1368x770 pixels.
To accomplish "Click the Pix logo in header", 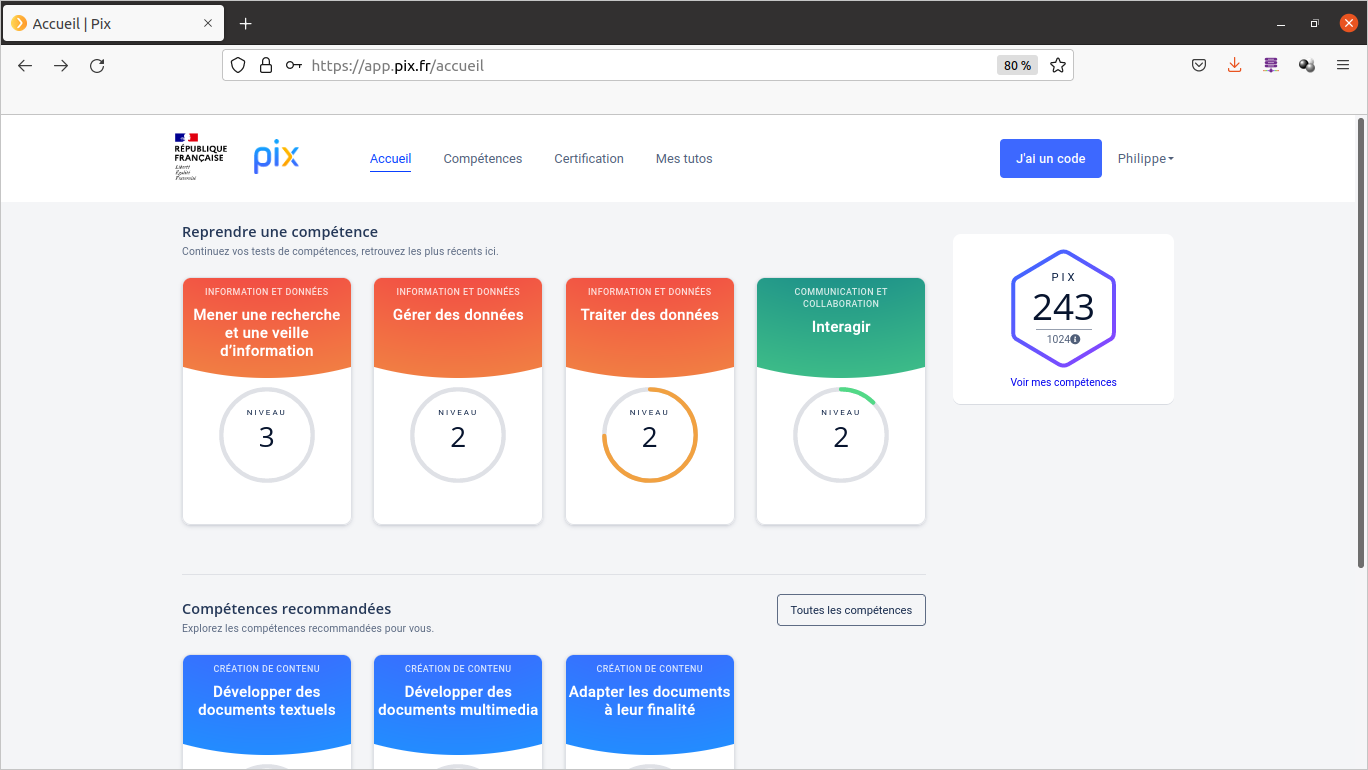I will click(276, 158).
